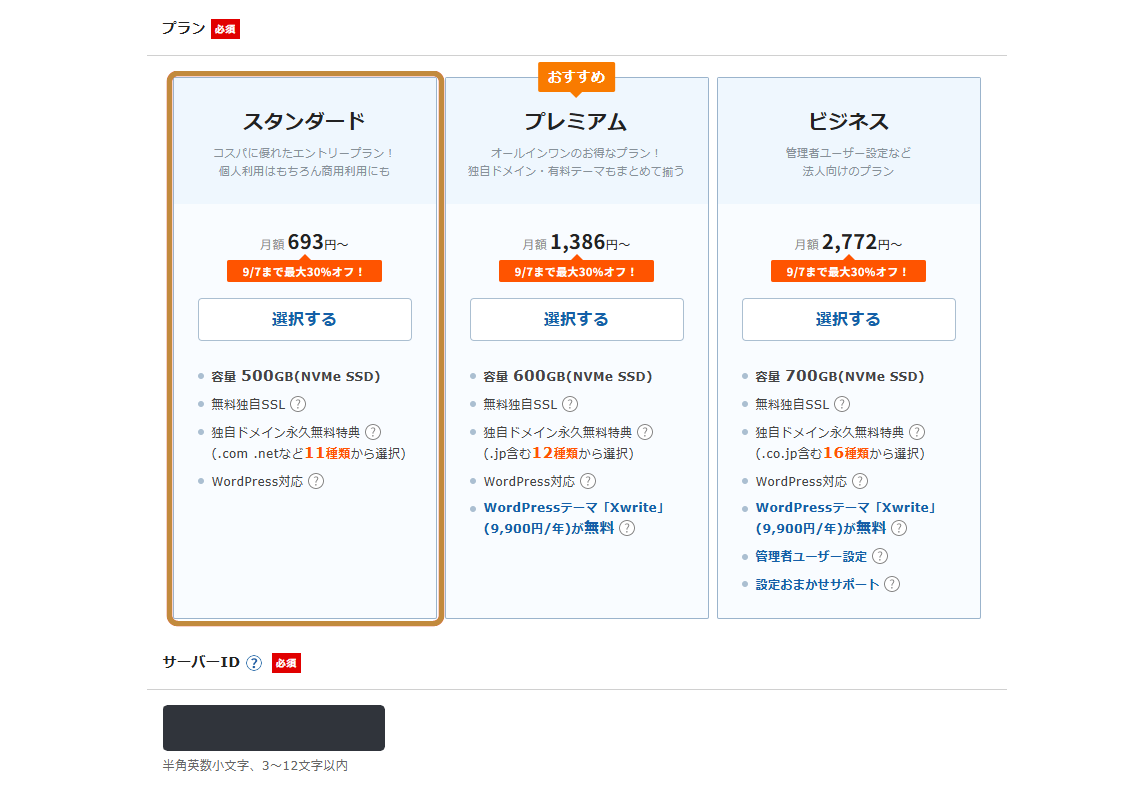Viewport: 1148px width, 789px height.
Task: Click the 16種類から選択 domain note
Action: [840, 453]
